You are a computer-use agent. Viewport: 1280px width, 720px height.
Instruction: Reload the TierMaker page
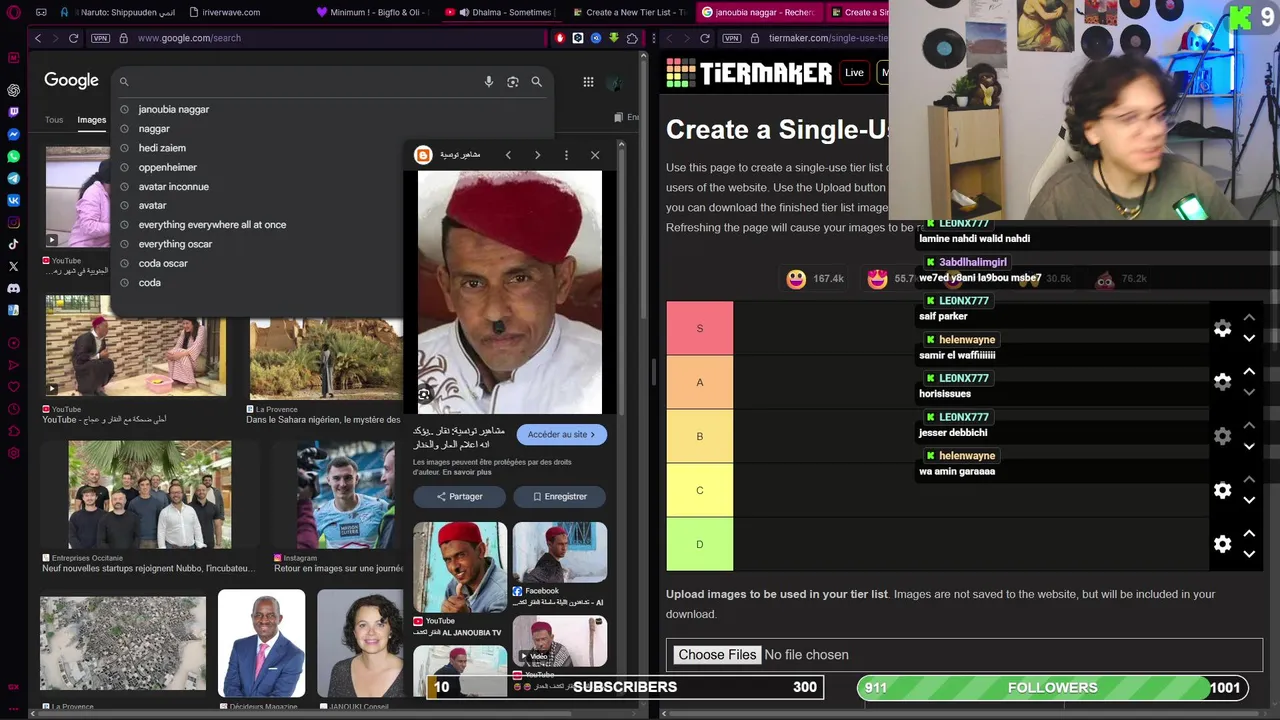point(705,38)
